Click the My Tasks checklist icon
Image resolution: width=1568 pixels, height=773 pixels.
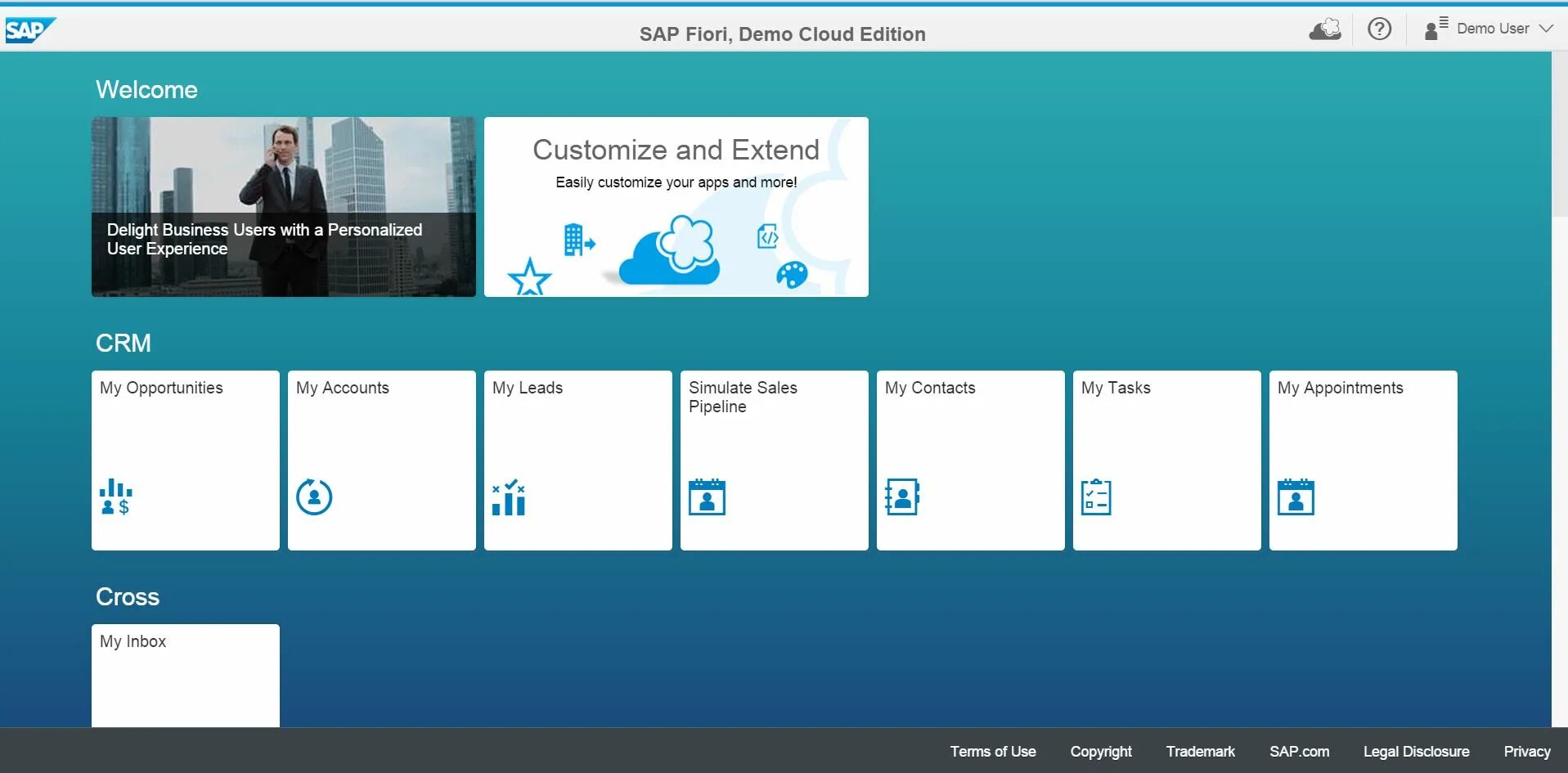(x=1097, y=496)
